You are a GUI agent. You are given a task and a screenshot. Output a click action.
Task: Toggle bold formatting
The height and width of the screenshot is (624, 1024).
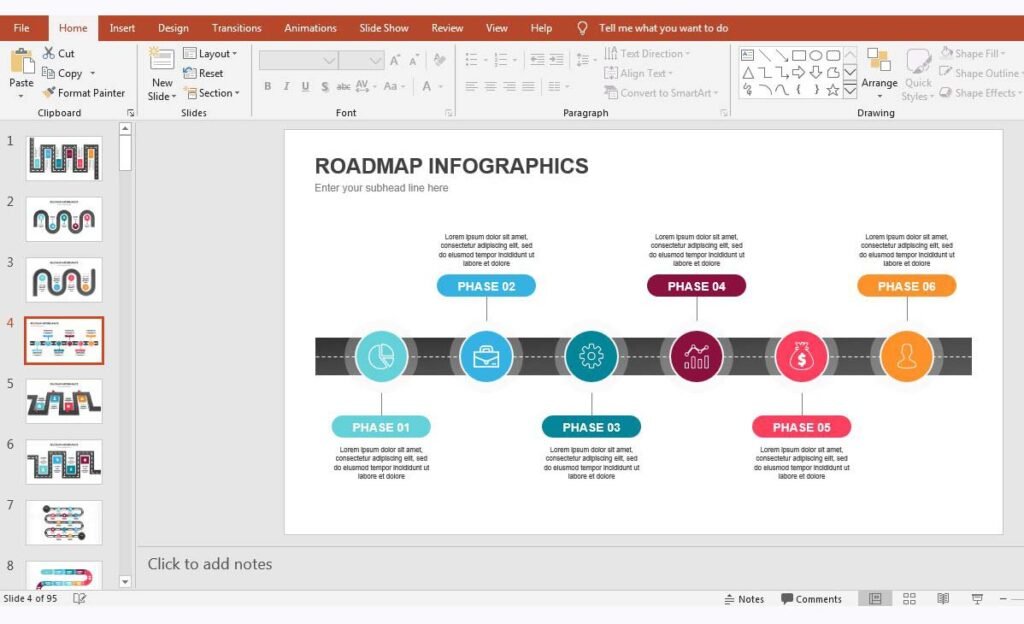[267, 86]
